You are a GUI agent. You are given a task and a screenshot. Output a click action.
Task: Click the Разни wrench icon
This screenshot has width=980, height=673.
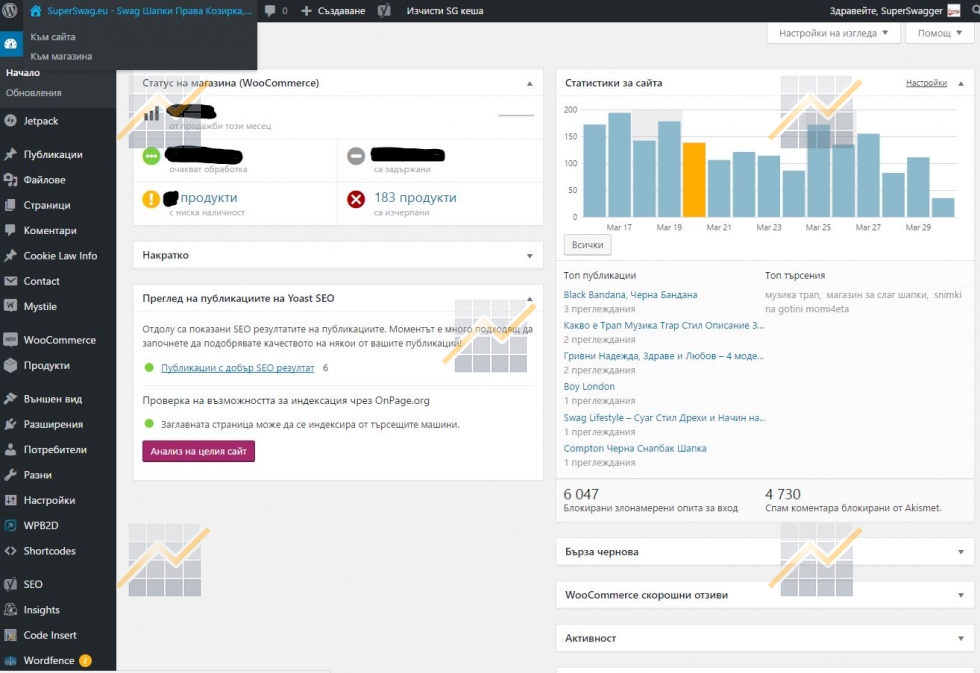tap(10, 475)
